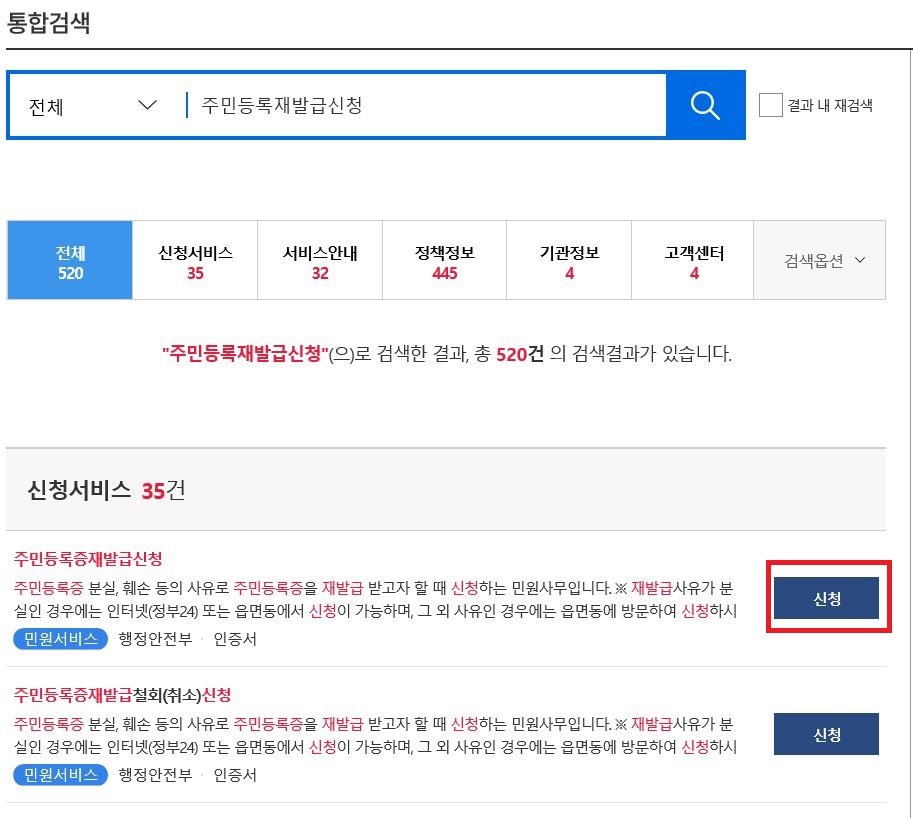Click 인증서 under 주민등록증재발급신청 result
913x818 pixels.
[235, 639]
